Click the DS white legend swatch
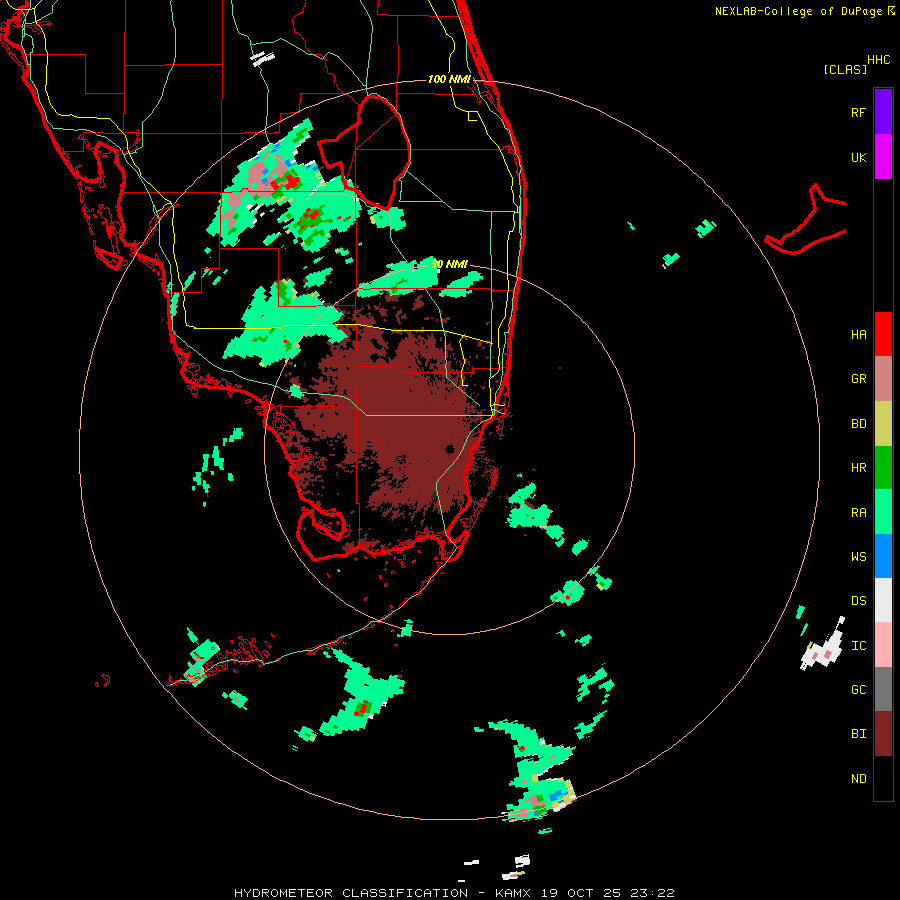The height and width of the screenshot is (900, 900). point(883,600)
